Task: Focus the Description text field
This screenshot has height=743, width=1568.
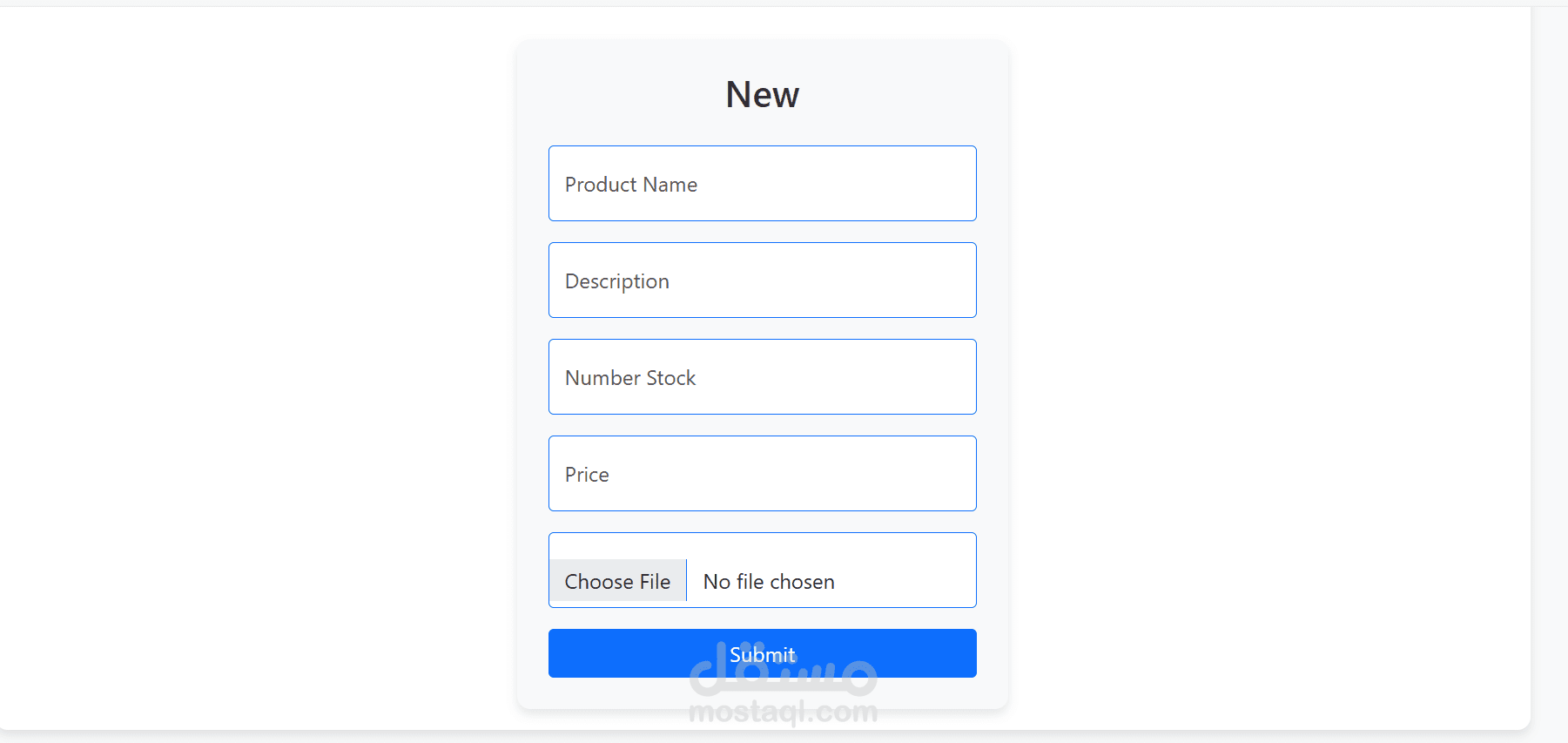Action: [762, 280]
